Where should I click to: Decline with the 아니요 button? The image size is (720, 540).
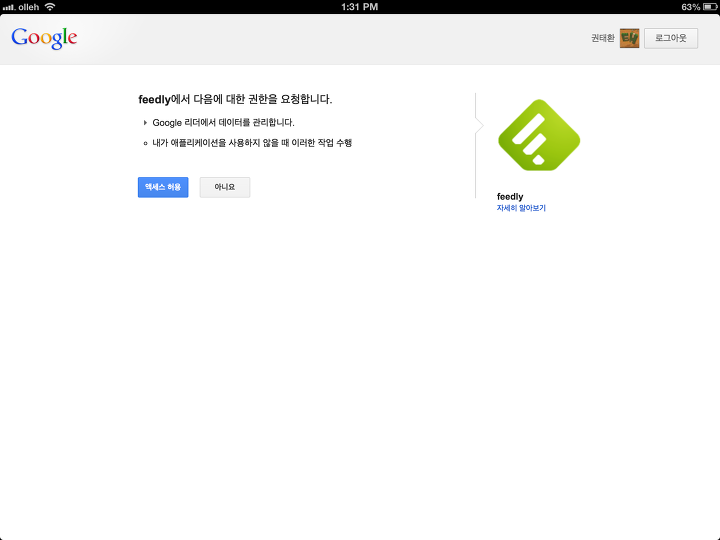coord(225,187)
